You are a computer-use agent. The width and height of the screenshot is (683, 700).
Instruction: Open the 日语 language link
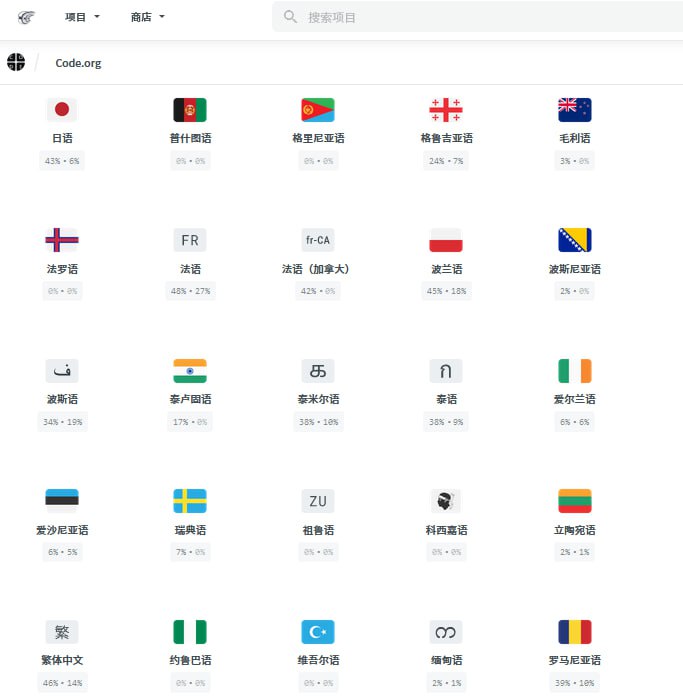pyautogui.click(x=62, y=138)
